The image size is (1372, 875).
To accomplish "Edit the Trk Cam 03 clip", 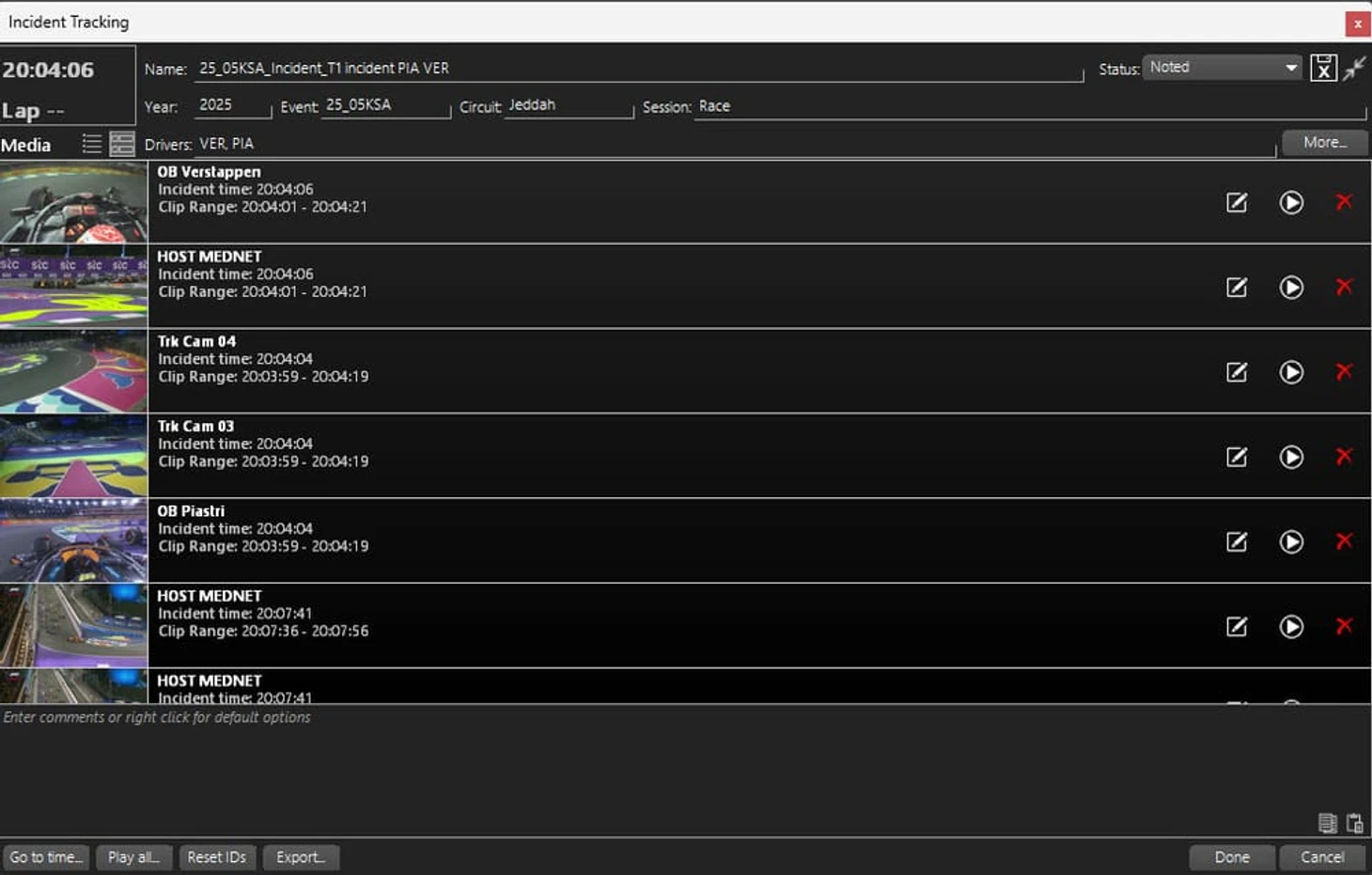I will click(x=1237, y=457).
